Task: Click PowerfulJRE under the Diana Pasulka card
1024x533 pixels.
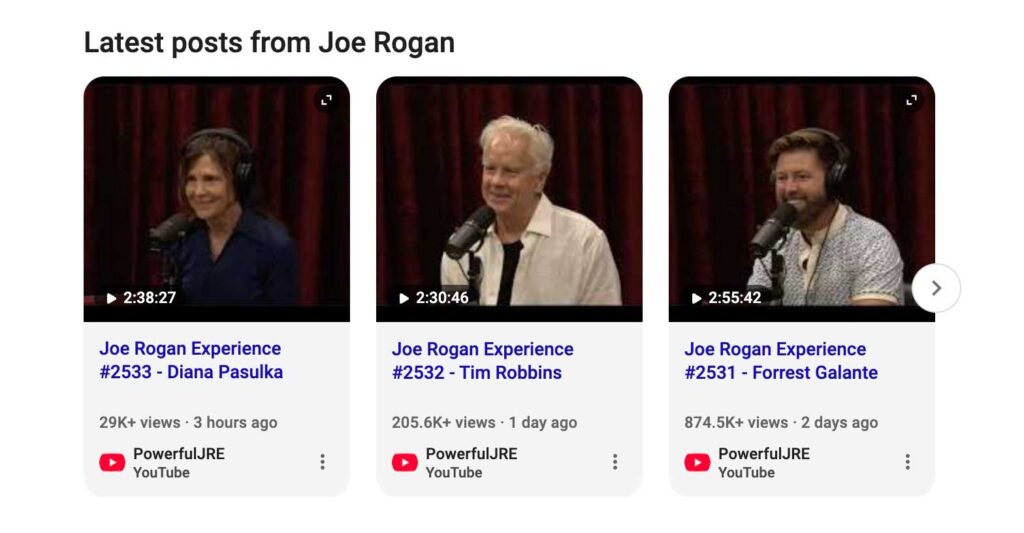Action: [x=179, y=454]
